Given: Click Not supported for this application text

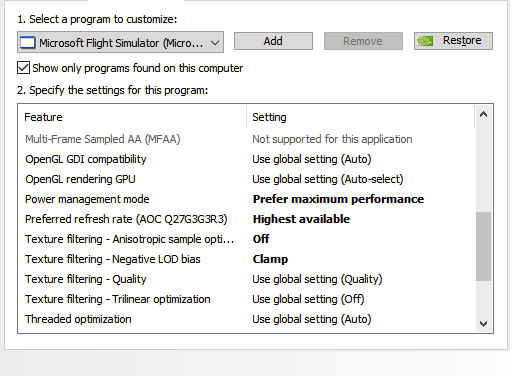Looking at the screenshot, I should [x=332, y=139].
